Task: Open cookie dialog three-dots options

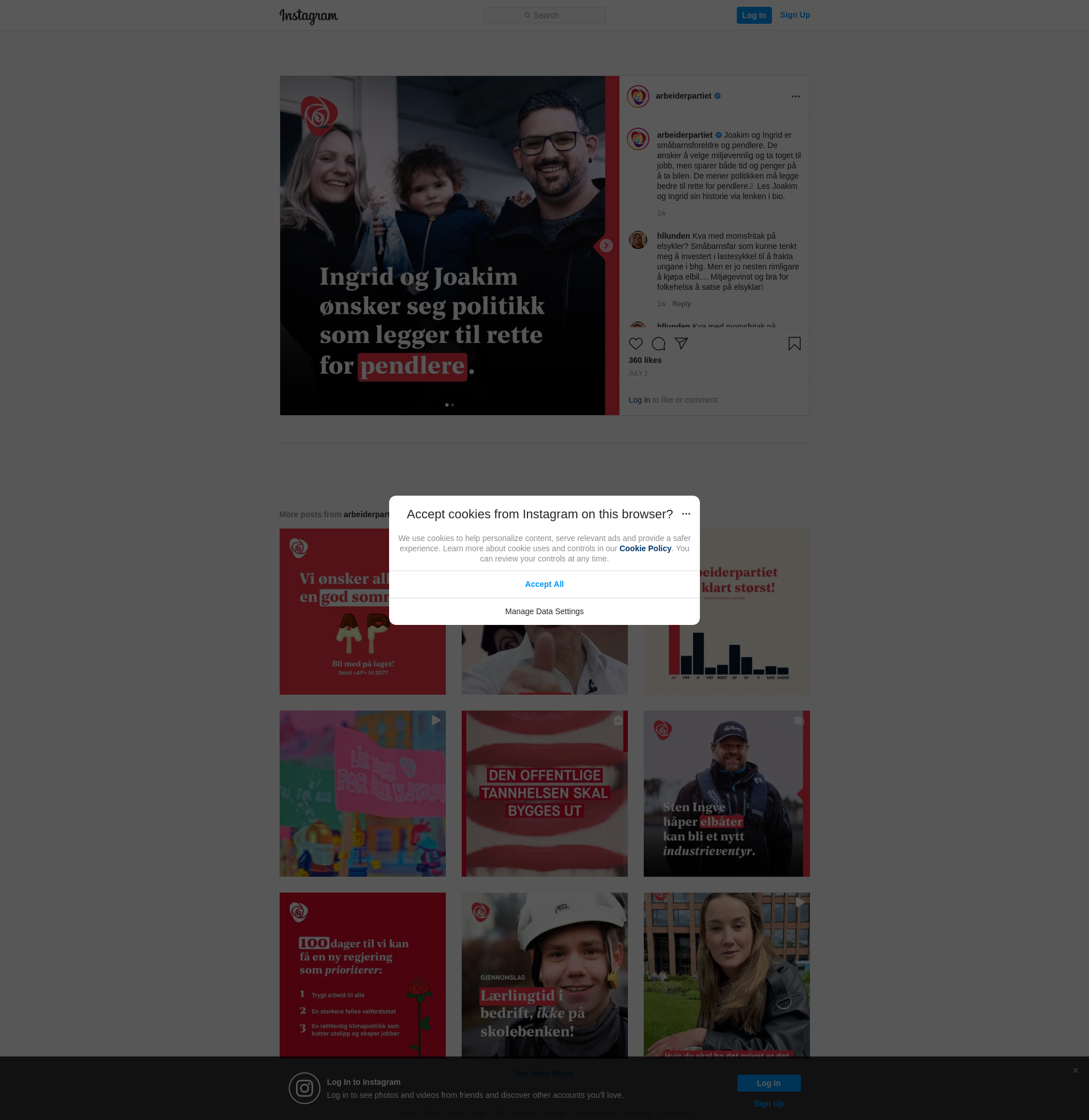Action: pos(686,514)
